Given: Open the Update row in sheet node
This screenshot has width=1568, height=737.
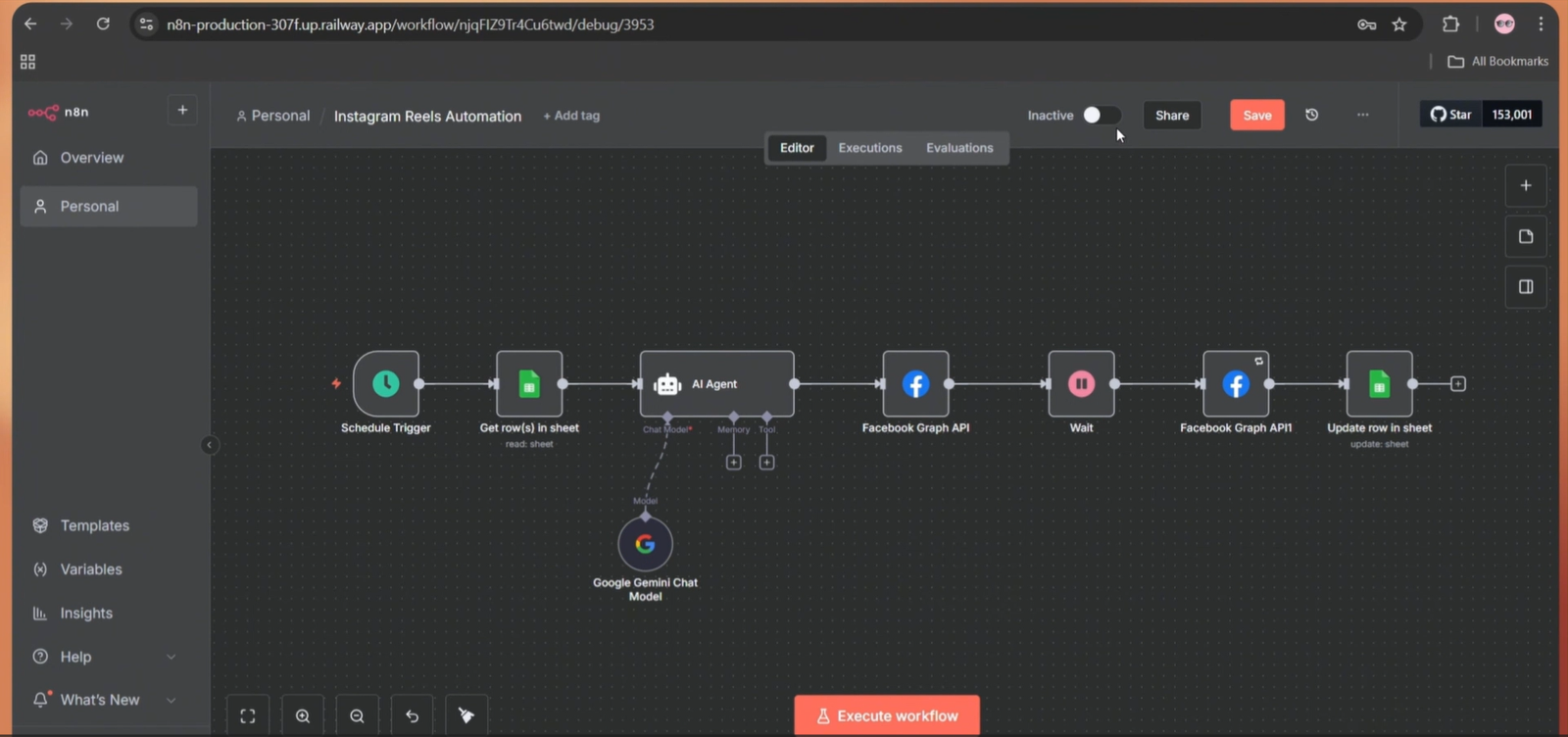Looking at the screenshot, I should click(x=1379, y=383).
